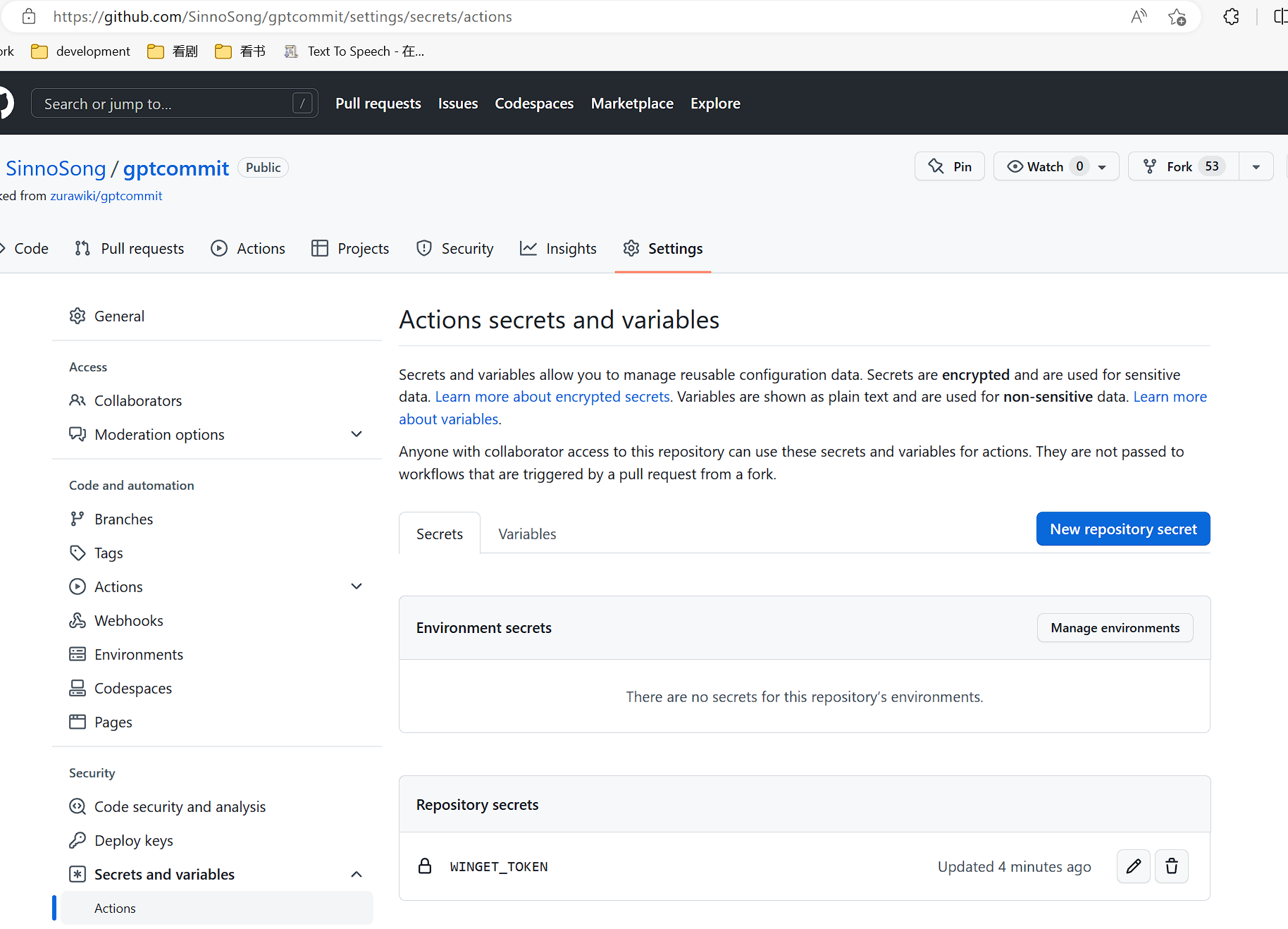
Task: Switch to the Variables tab
Action: pyautogui.click(x=527, y=534)
